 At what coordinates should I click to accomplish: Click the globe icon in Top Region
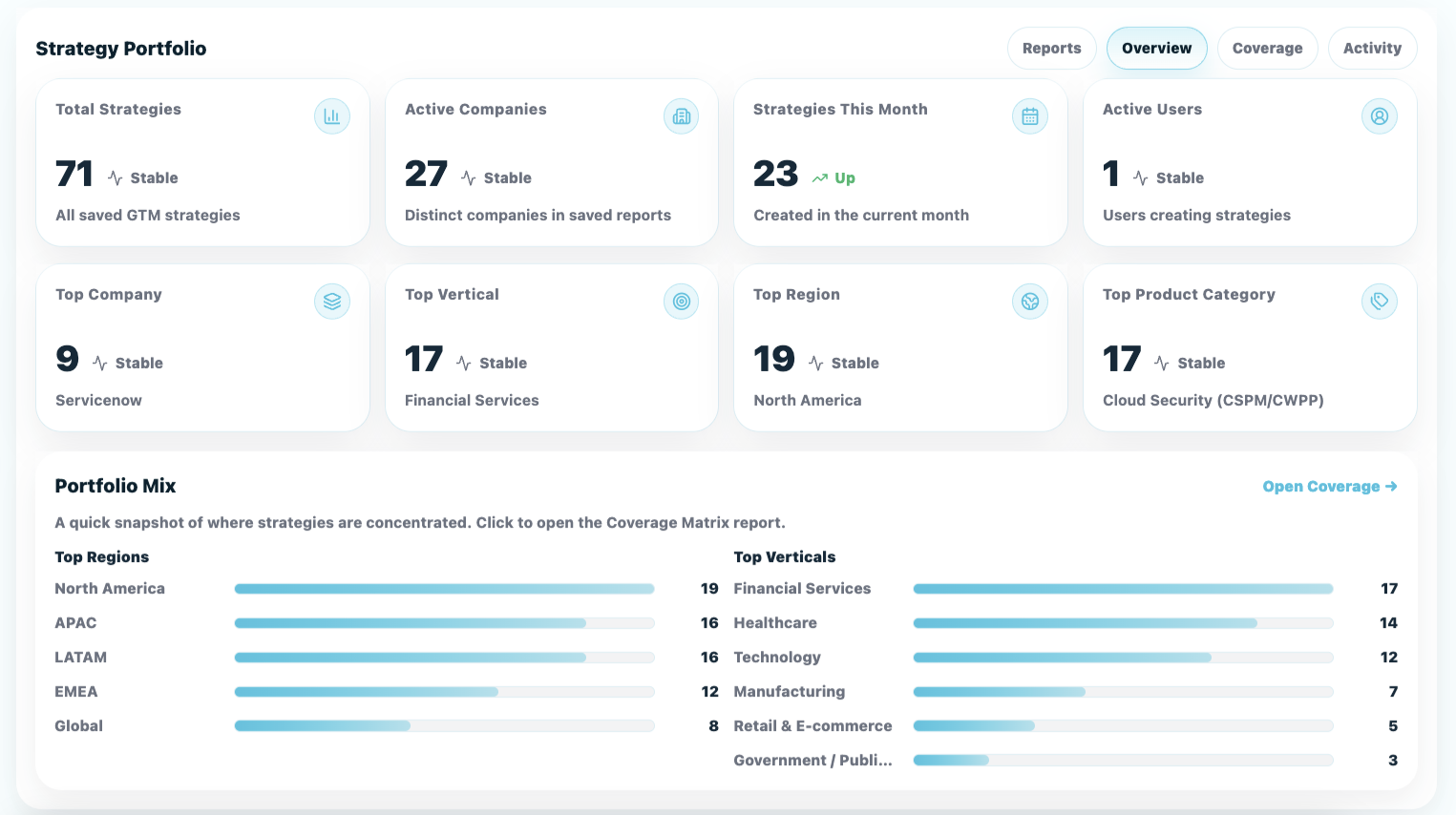click(x=1029, y=302)
